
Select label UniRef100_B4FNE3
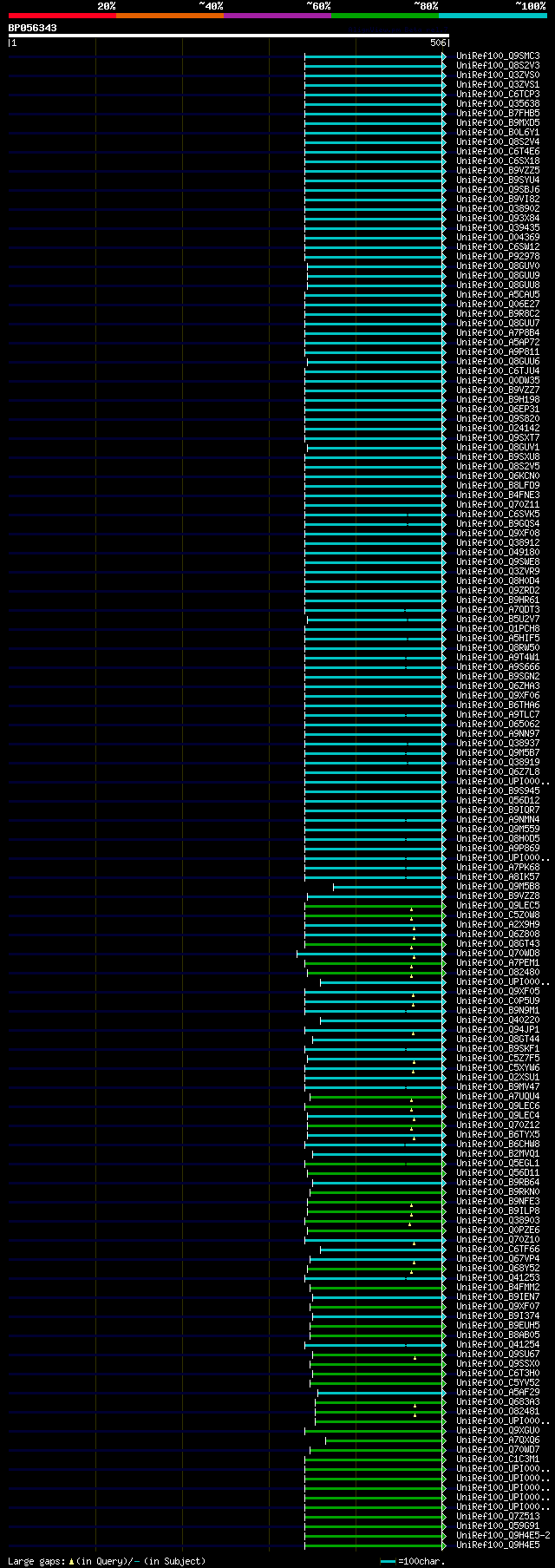(498, 495)
